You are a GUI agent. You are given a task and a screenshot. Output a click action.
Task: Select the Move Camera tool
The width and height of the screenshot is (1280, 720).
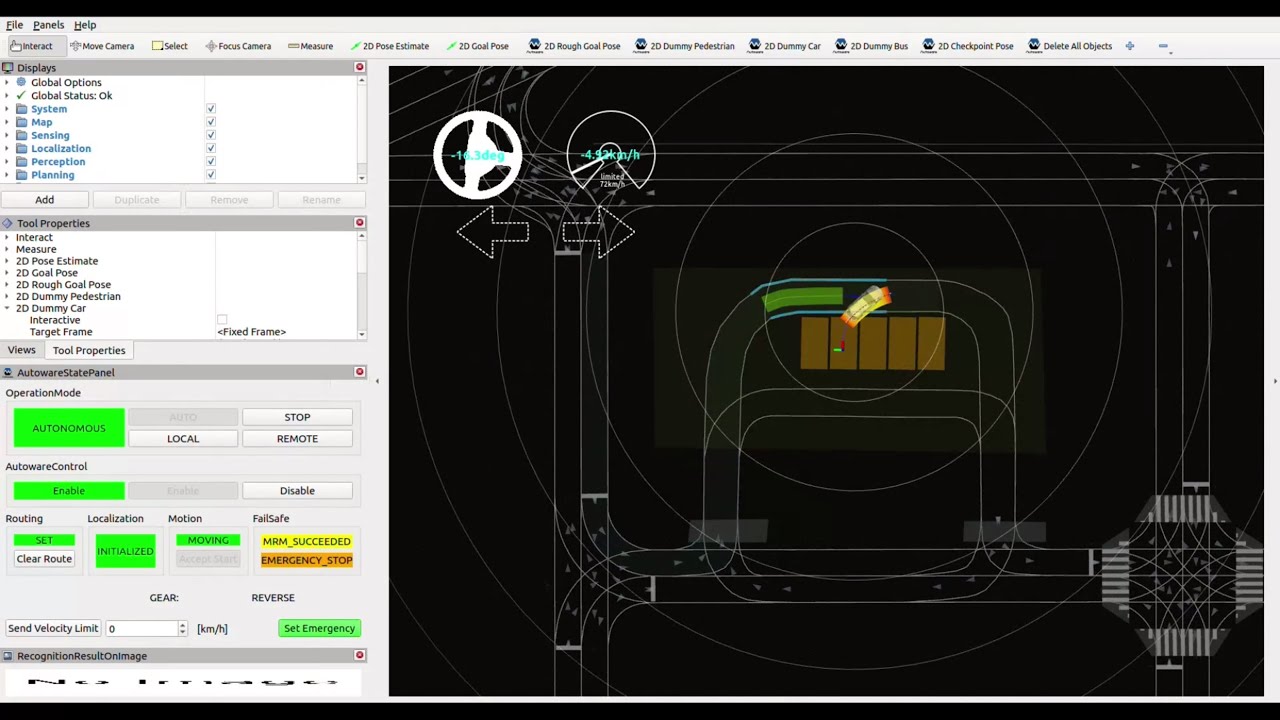point(102,46)
